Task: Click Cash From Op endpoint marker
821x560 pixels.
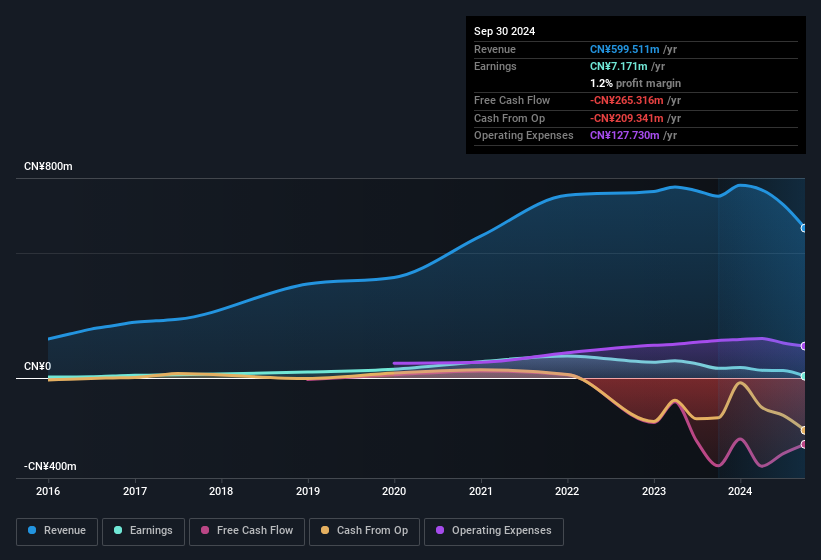Action: pos(804,430)
